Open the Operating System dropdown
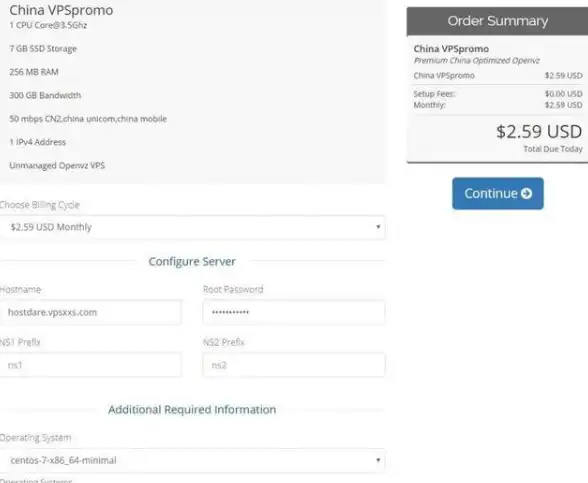Viewport: 588px width, 483px height. [192, 460]
